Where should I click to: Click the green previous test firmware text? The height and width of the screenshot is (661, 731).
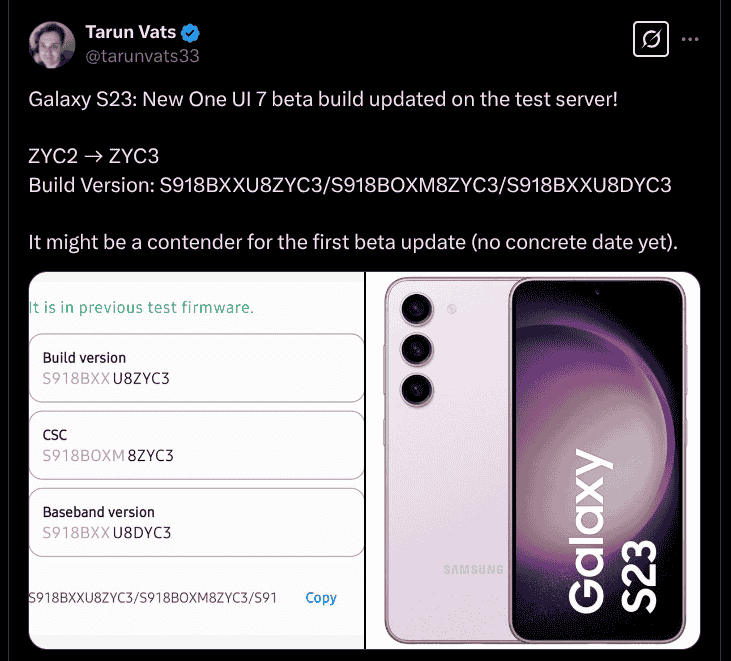pos(141,308)
